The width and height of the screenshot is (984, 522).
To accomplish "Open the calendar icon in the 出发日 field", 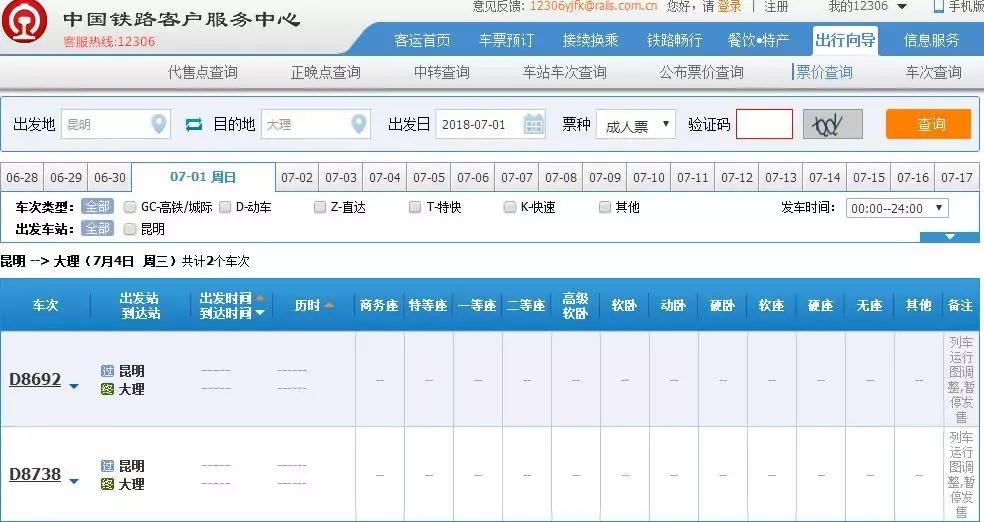I will pos(533,124).
